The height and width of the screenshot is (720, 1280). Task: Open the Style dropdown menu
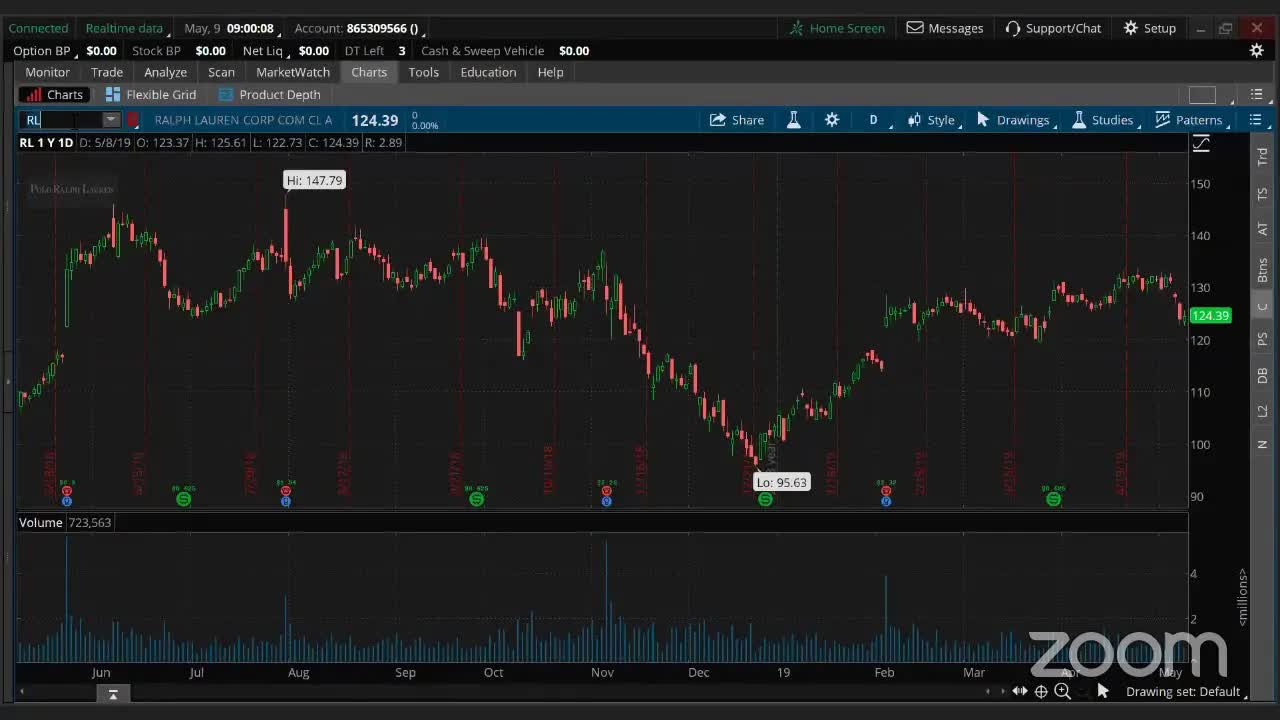(932, 120)
